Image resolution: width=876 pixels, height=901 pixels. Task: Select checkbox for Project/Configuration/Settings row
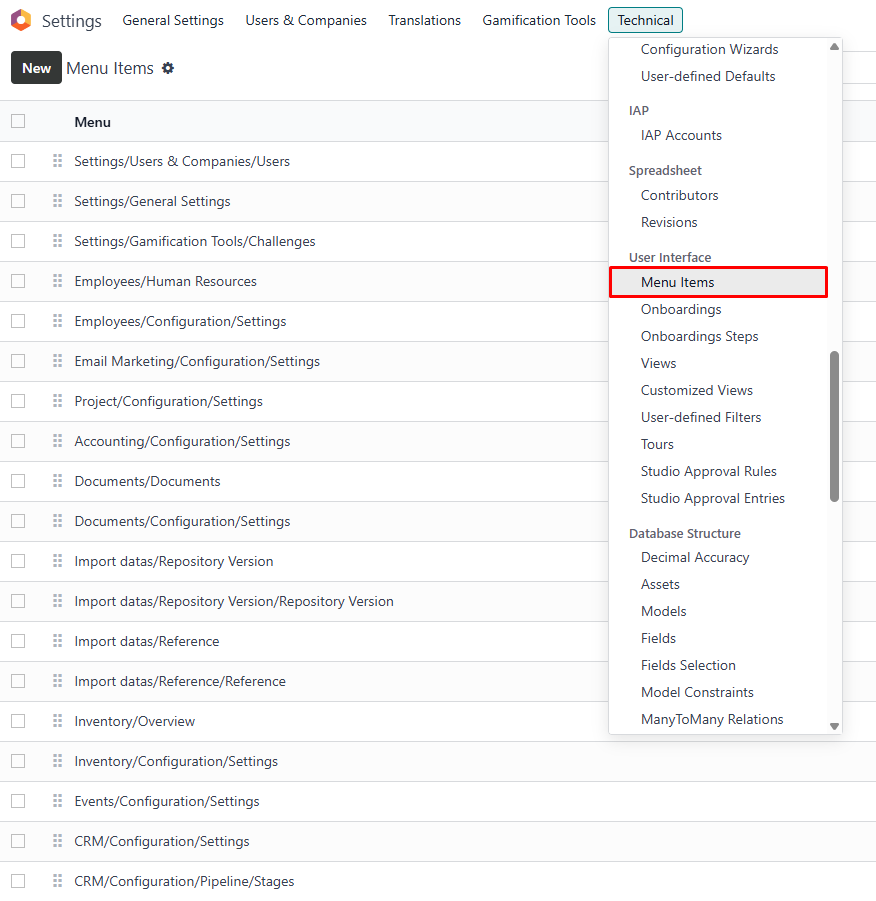click(x=18, y=401)
